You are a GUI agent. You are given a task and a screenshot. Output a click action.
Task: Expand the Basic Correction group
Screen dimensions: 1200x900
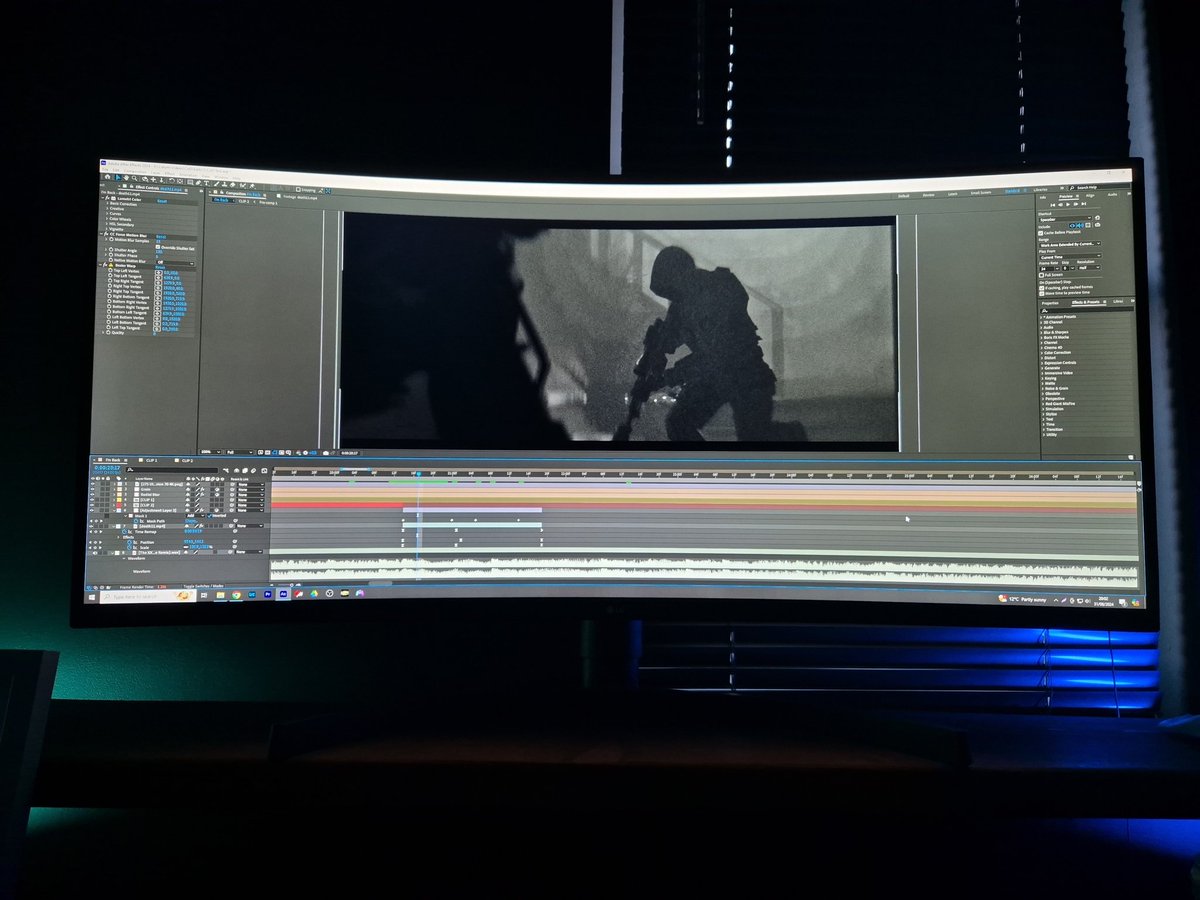click(107, 204)
